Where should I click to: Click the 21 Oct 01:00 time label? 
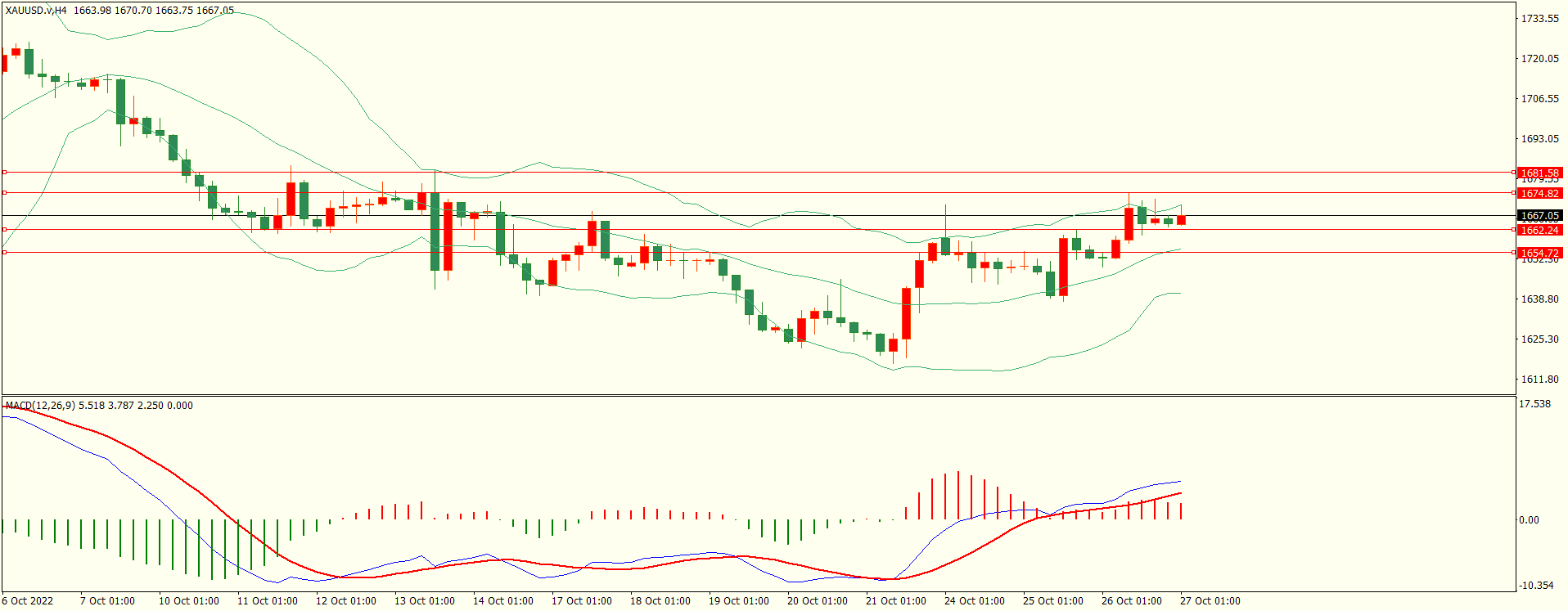click(895, 601)
